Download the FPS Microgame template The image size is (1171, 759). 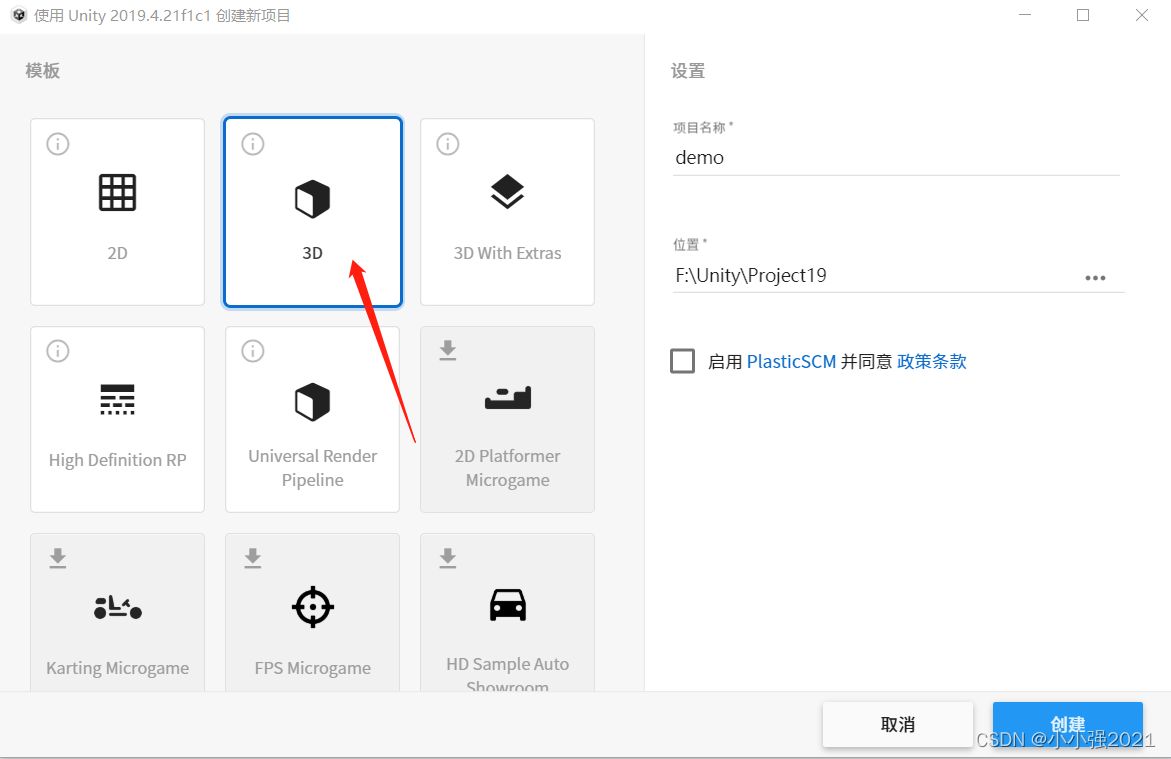point(252,558)
